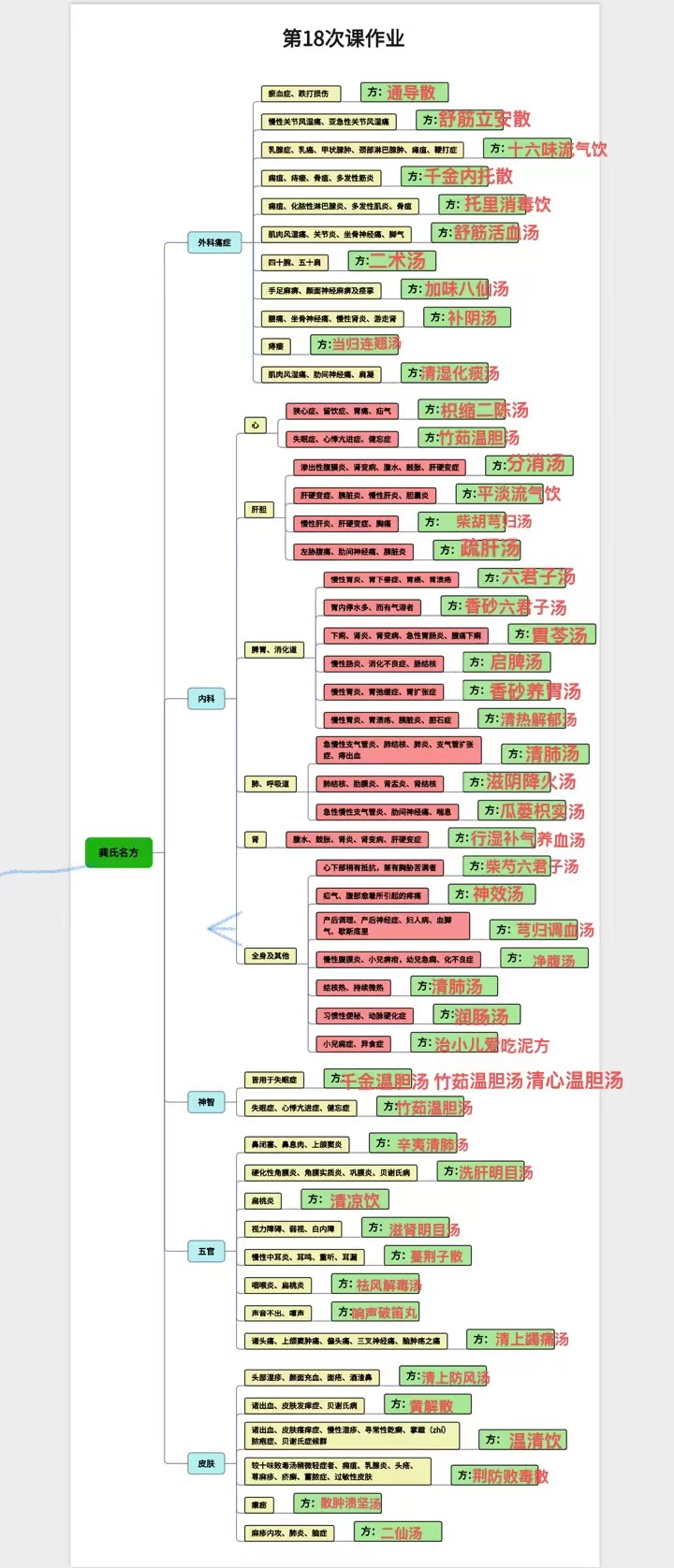674x1568 pixels.
Task: Select the 二仙汤 answer box
Action: [398, 1531]
